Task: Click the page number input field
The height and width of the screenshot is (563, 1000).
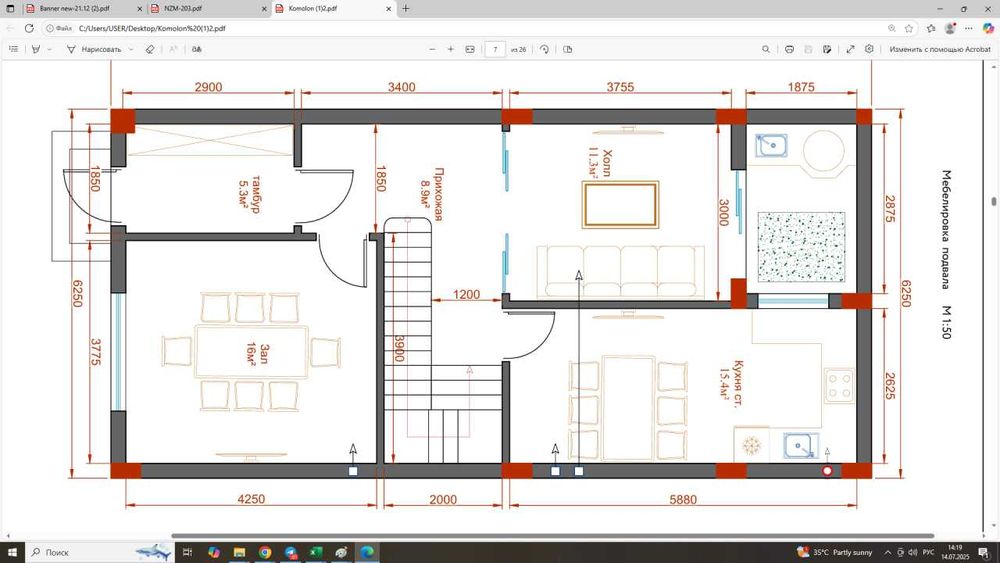Action: pos(495,49)
